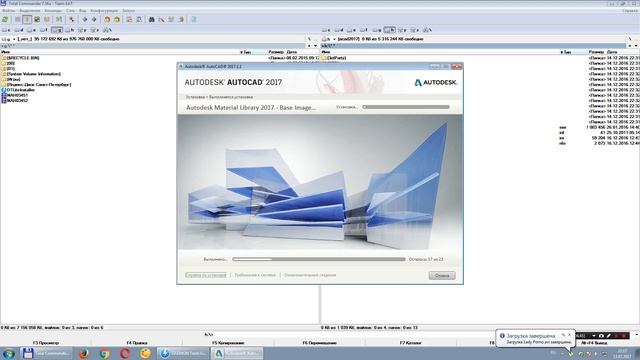Click the Alt+F4 Выход button
The height and width of the screenshot is (360, 640).
pyautogui.click(x=594, y=343)
